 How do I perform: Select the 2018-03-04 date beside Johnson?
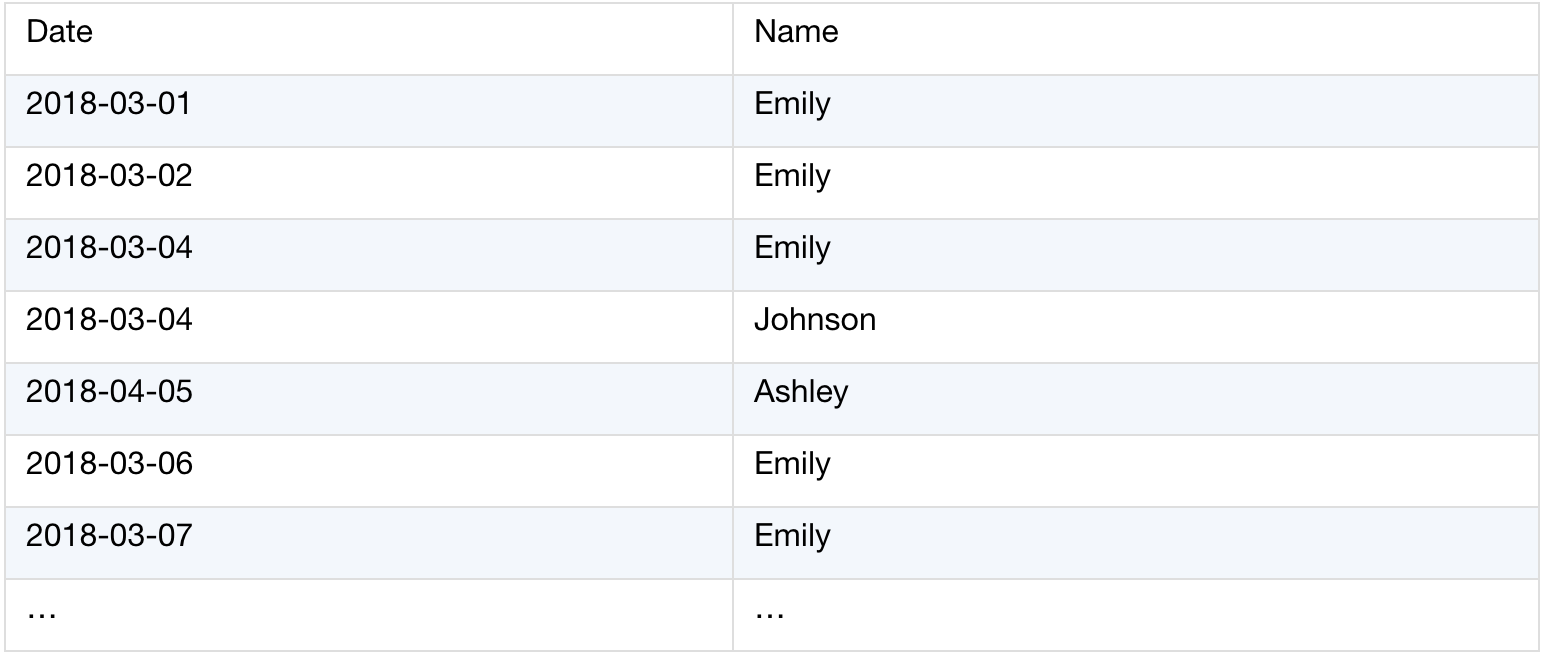(x=369, y=326)
